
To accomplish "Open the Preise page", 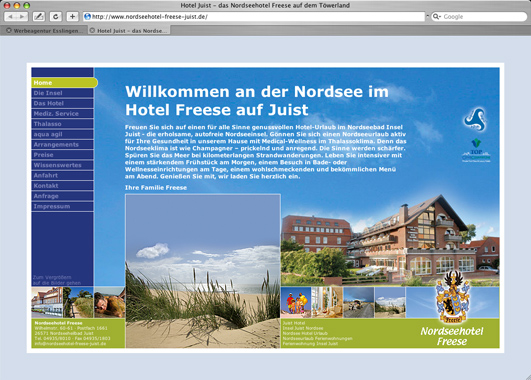I will pyautogui.click(x=62, y=155).
